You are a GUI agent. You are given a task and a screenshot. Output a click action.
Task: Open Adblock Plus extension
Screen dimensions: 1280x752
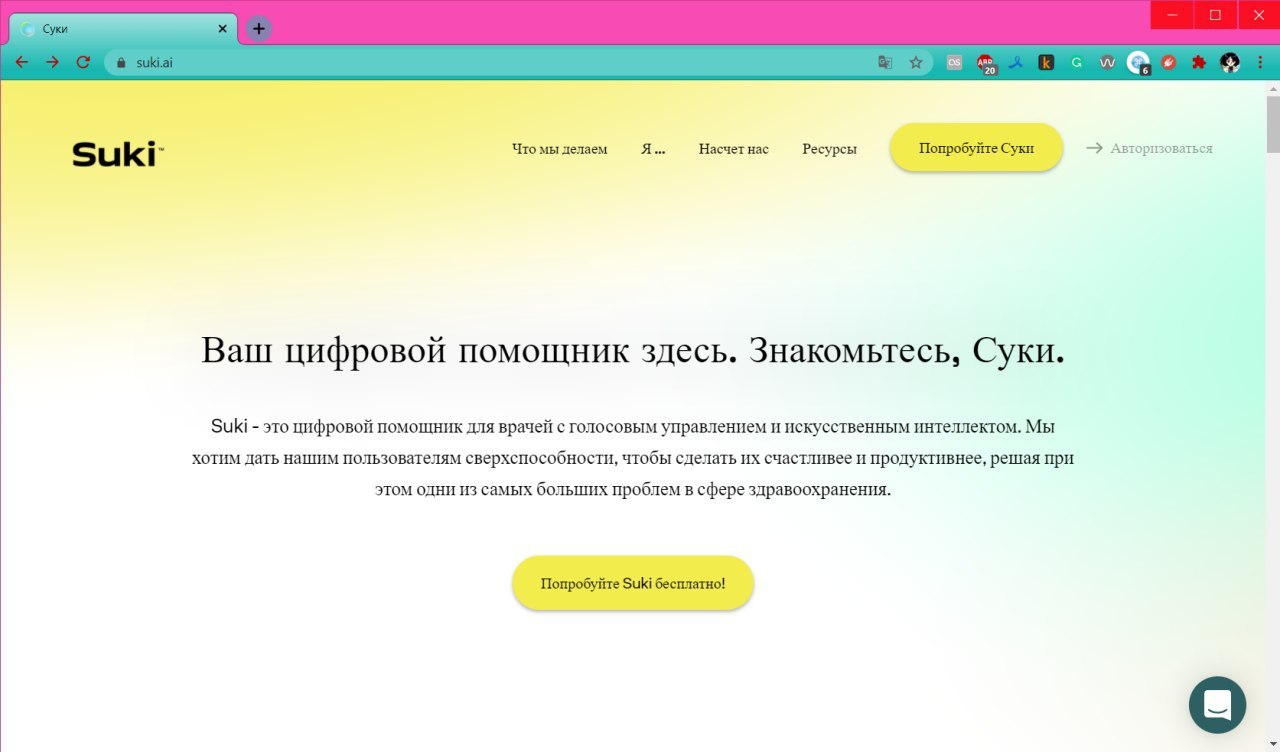click(x=986, y=63)
